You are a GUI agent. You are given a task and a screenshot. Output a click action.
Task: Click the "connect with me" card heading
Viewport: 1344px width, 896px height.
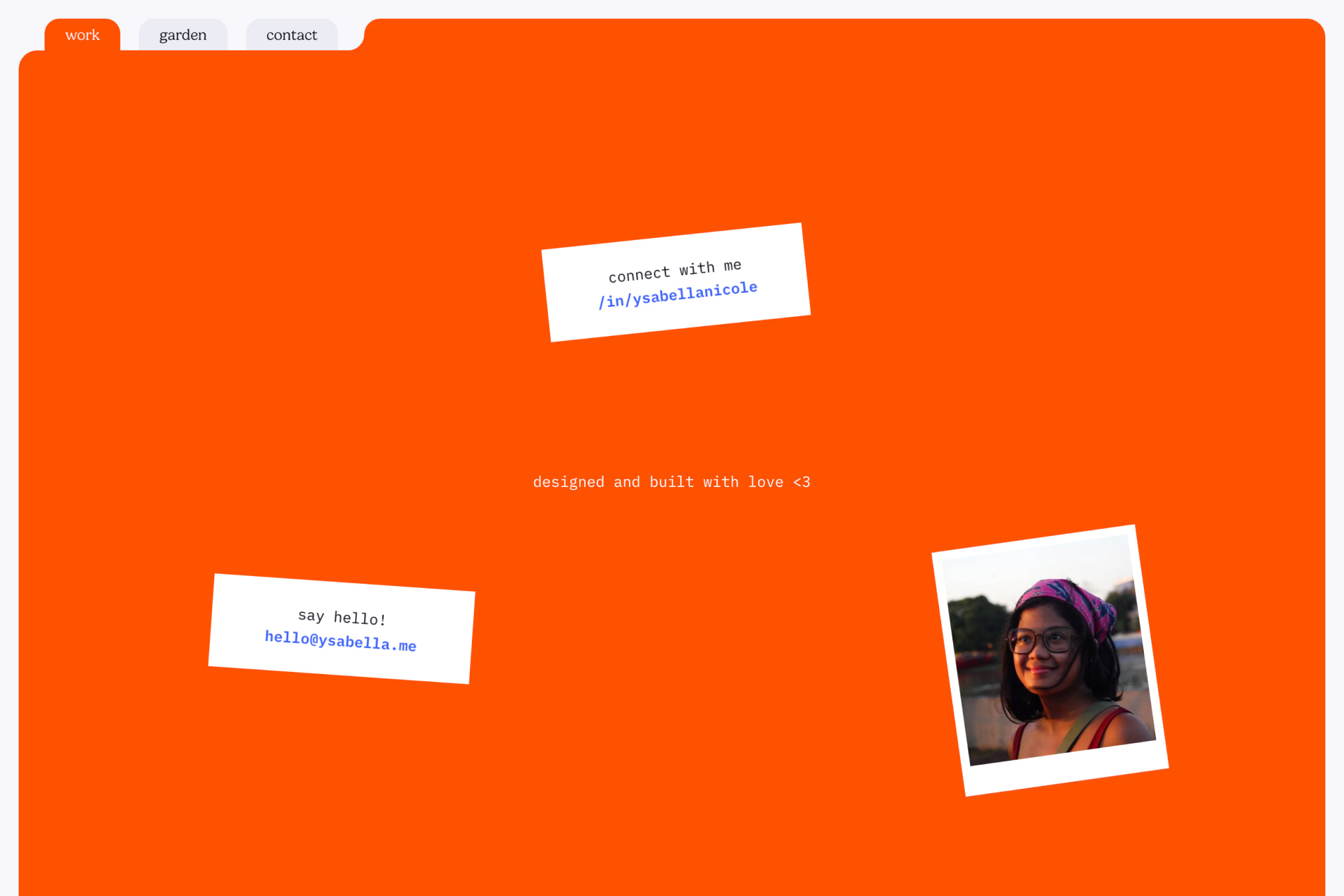point(675,270)
